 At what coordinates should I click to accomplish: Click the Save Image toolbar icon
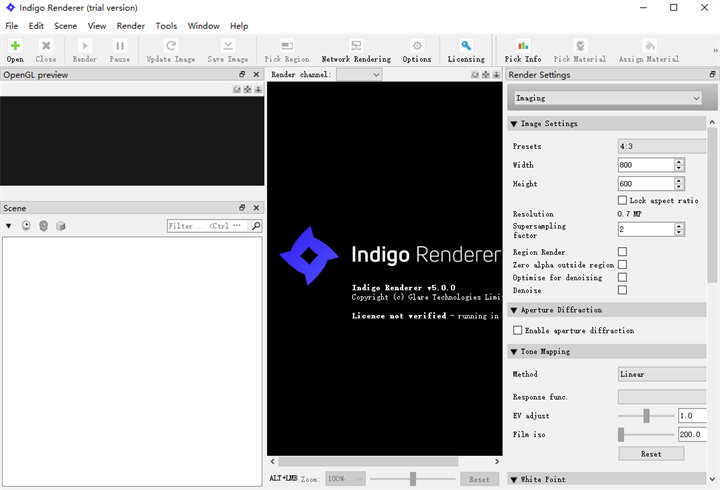tap(228, 45)
